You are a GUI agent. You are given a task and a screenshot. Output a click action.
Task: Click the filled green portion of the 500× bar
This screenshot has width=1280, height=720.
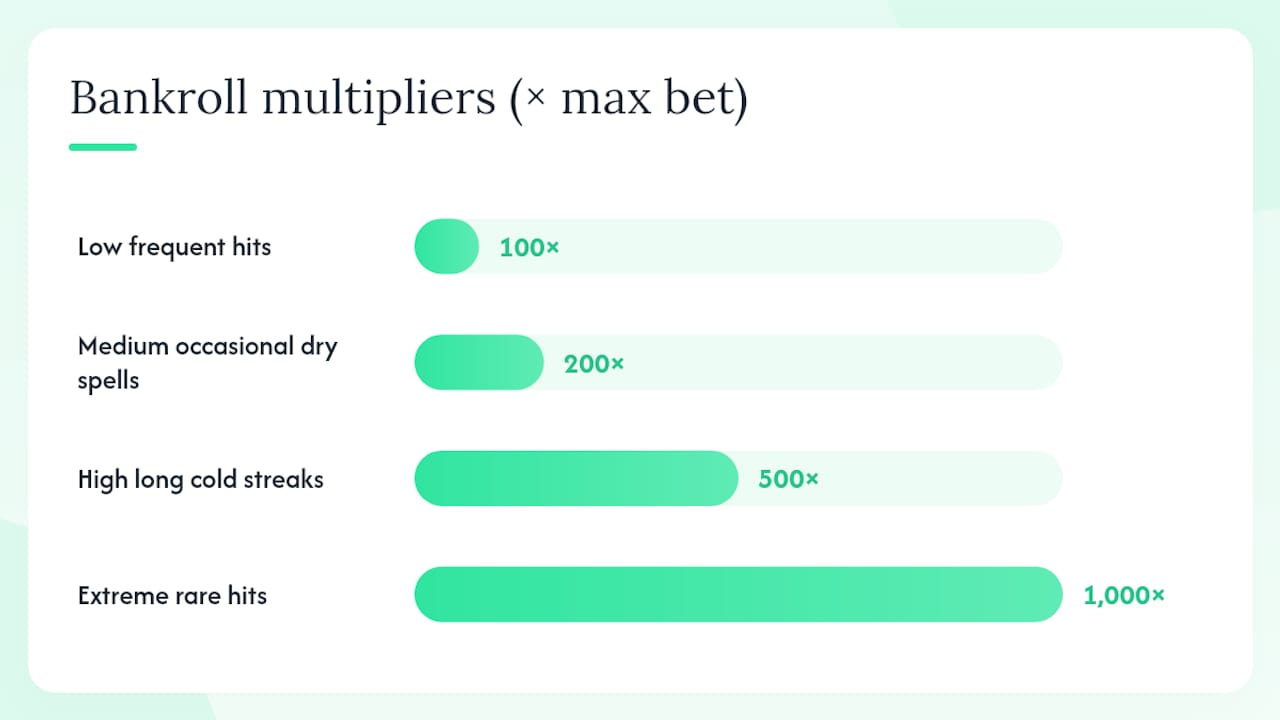[x=576, y=478]
